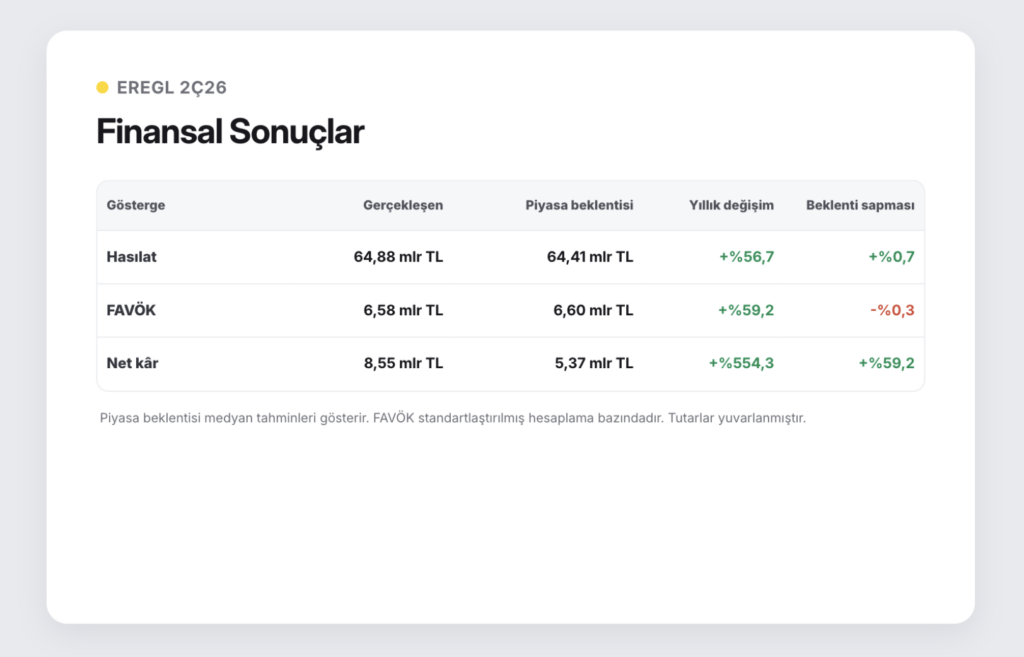Click FAVÖK yearly change +%59,2
This screenshot has height=657, width=1024.
pyautogui.click(x=746, y=310)
